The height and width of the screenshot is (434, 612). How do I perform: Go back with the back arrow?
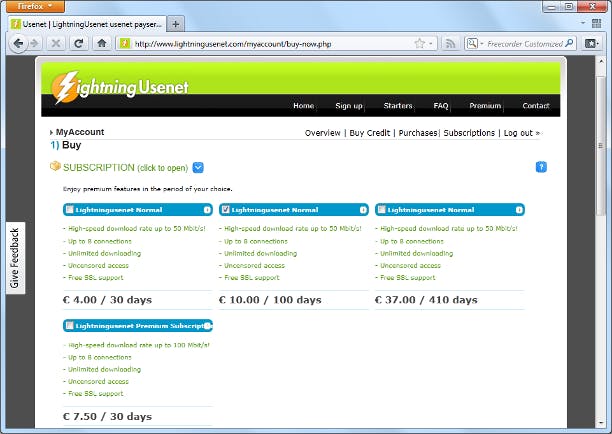(18, 43)
